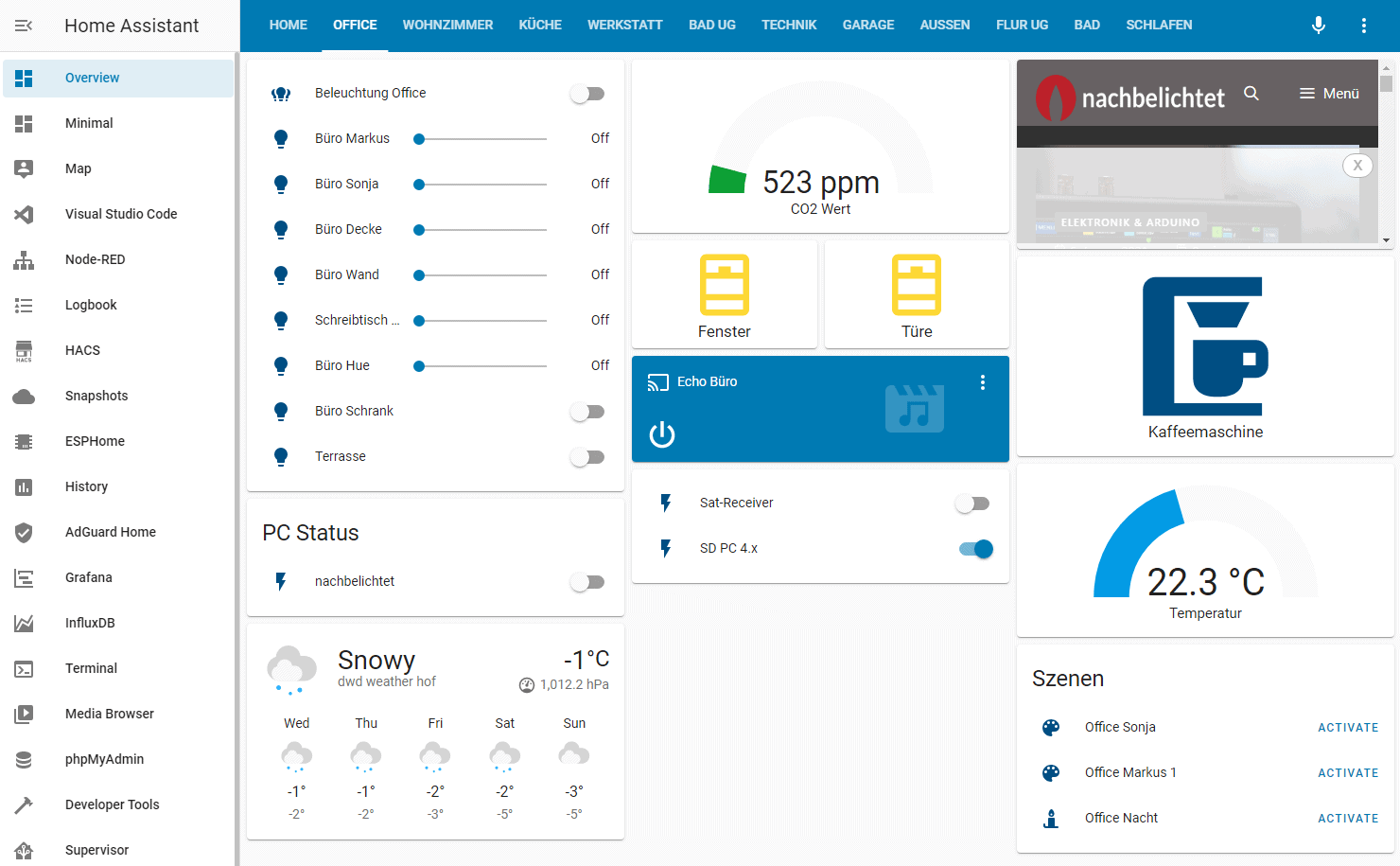The height and width of the screenshot is (866, 1400).
Task: Switch to the WOHNZIMMER tab
Action: point(447,26)
